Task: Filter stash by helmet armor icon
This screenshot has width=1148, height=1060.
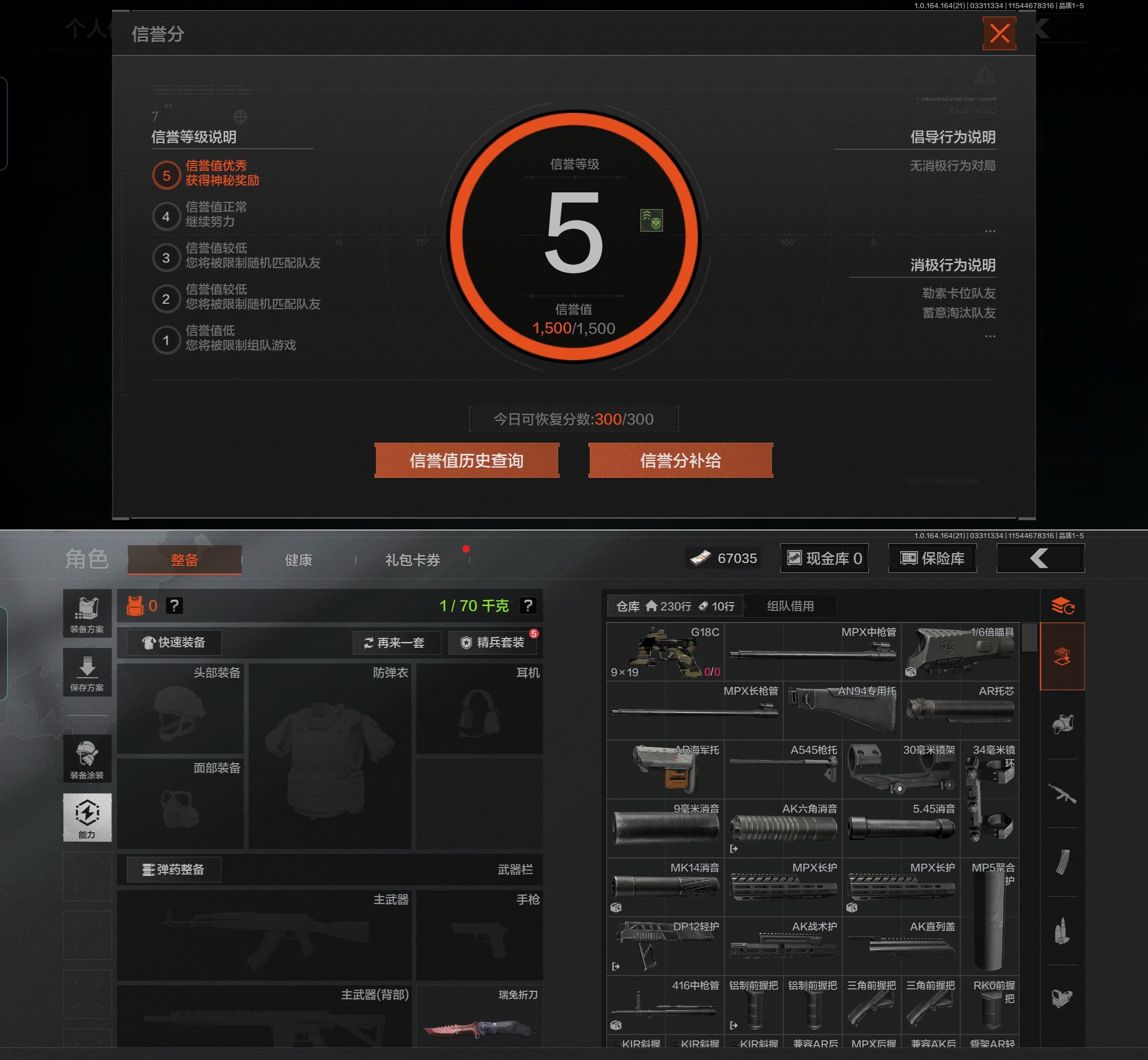Action: point(1062,724)
